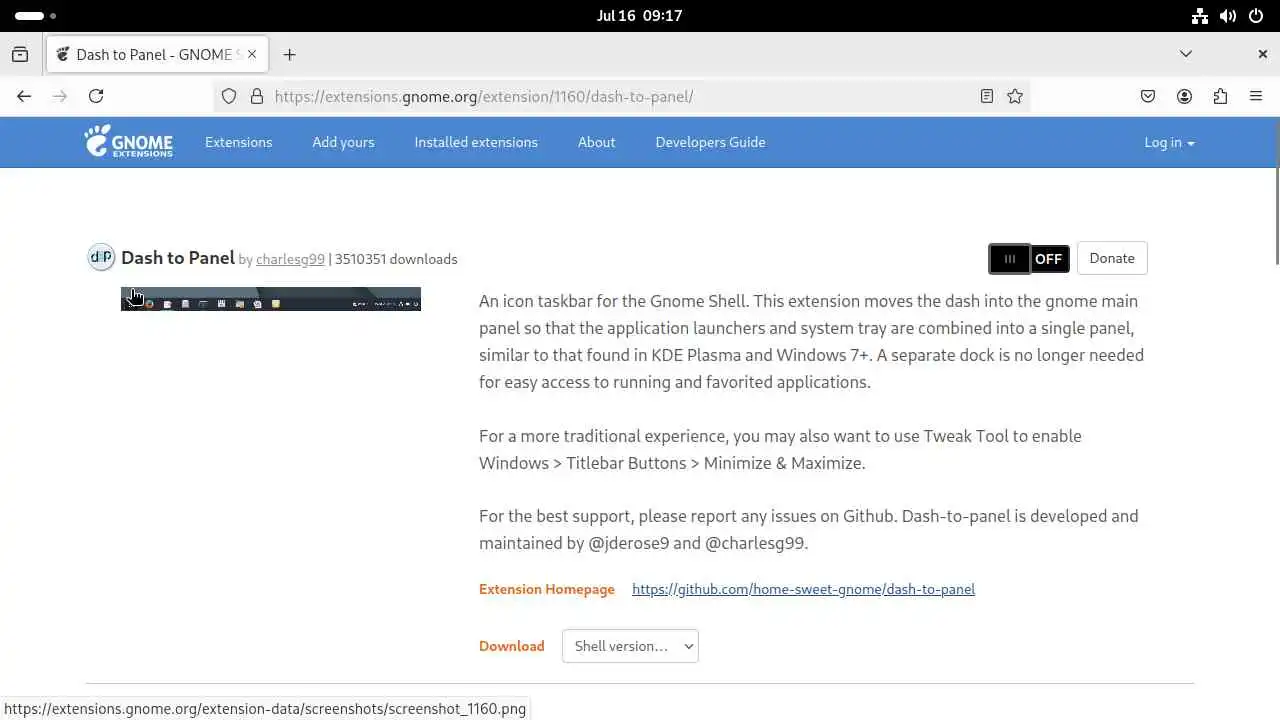Bookmark this page with the star icon
This screenshot has width=1280, height=720.
pyautogui.click(x=1015, y=96)
